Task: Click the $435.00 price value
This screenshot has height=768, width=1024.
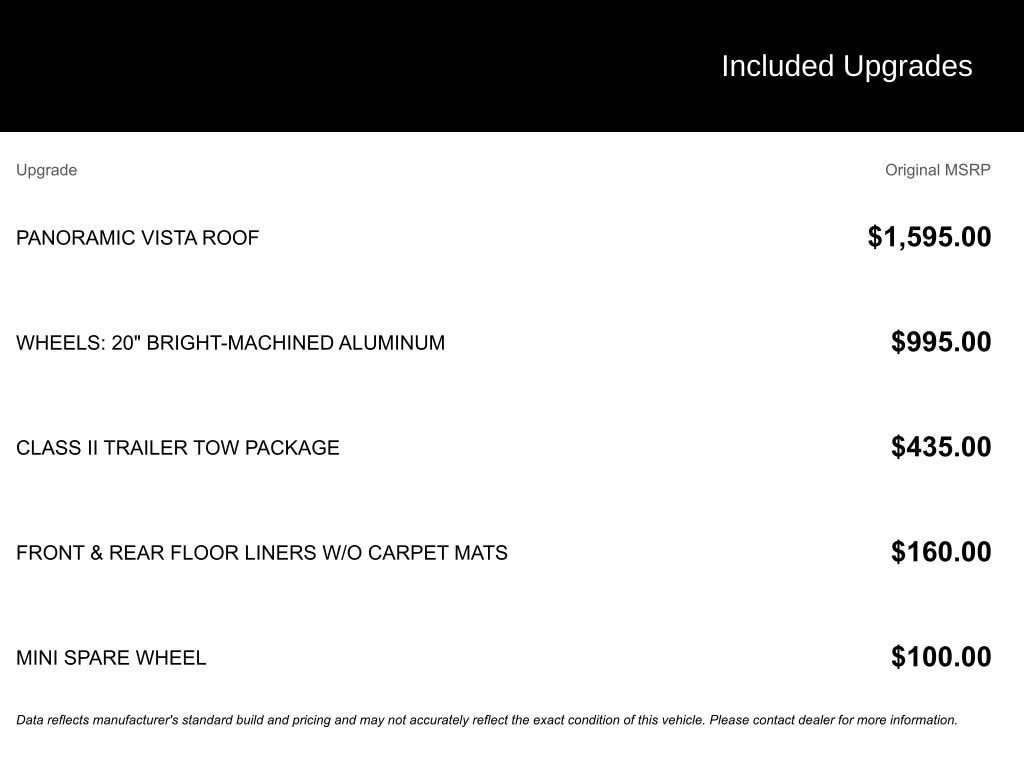Action: (x=941, y=447)
